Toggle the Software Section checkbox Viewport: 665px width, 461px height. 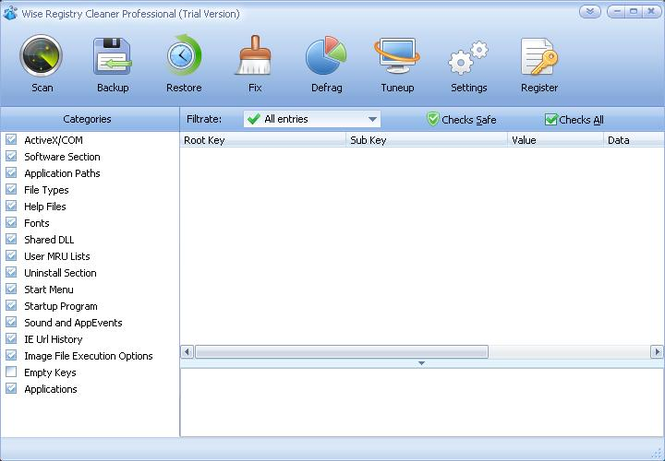[x=11, y=156]
